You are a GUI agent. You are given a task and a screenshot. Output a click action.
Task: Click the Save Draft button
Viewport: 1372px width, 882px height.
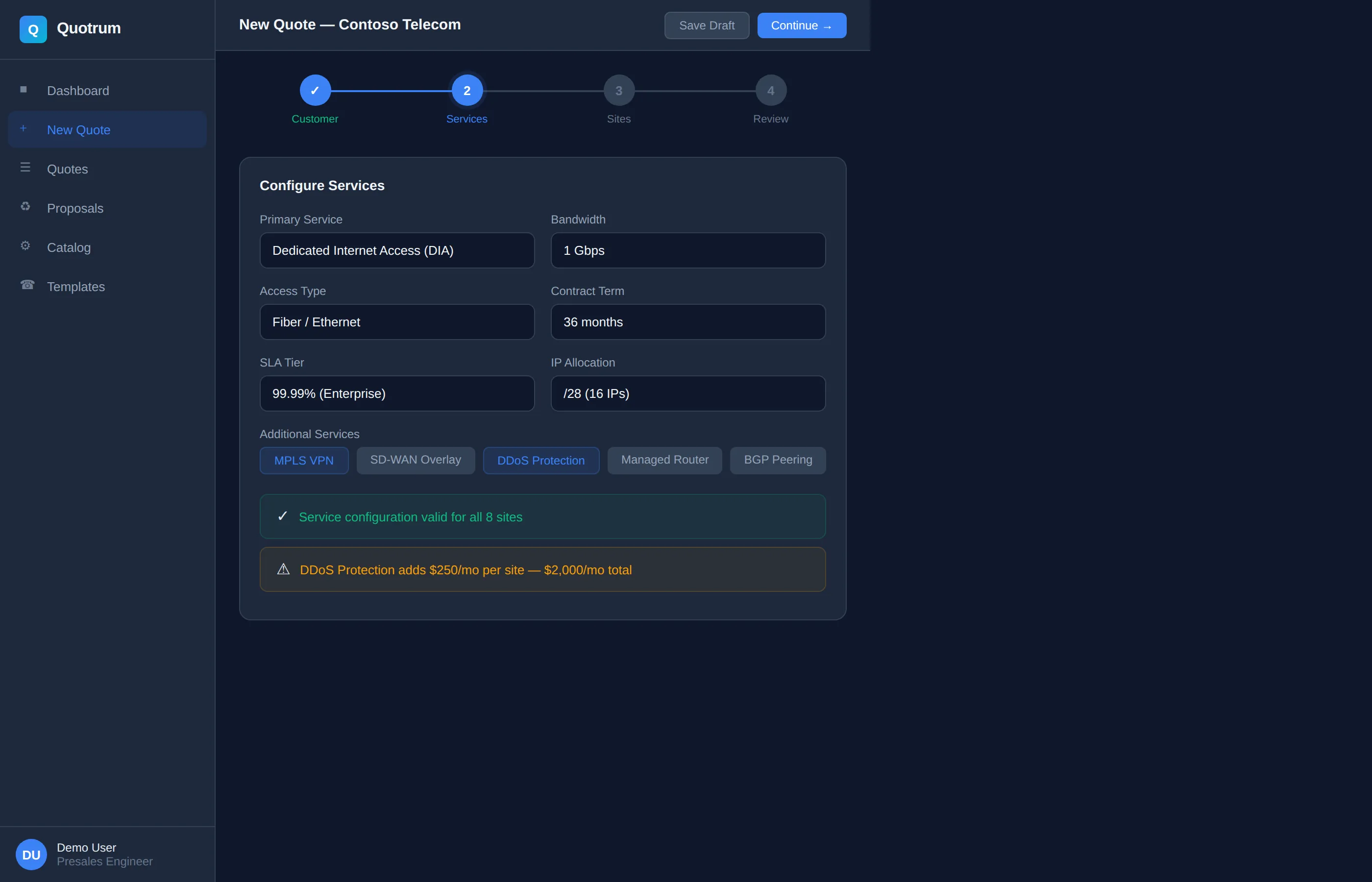point(706,26)
